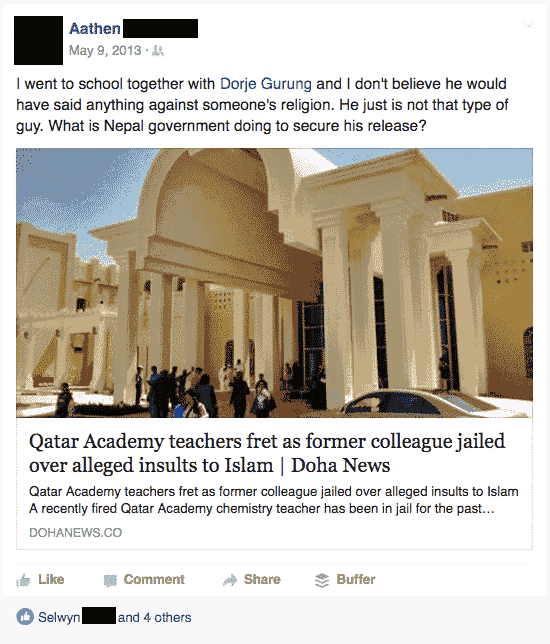550x644 pixels.
Task: Click the Buffer text label
Action: [x=356, y=580]
